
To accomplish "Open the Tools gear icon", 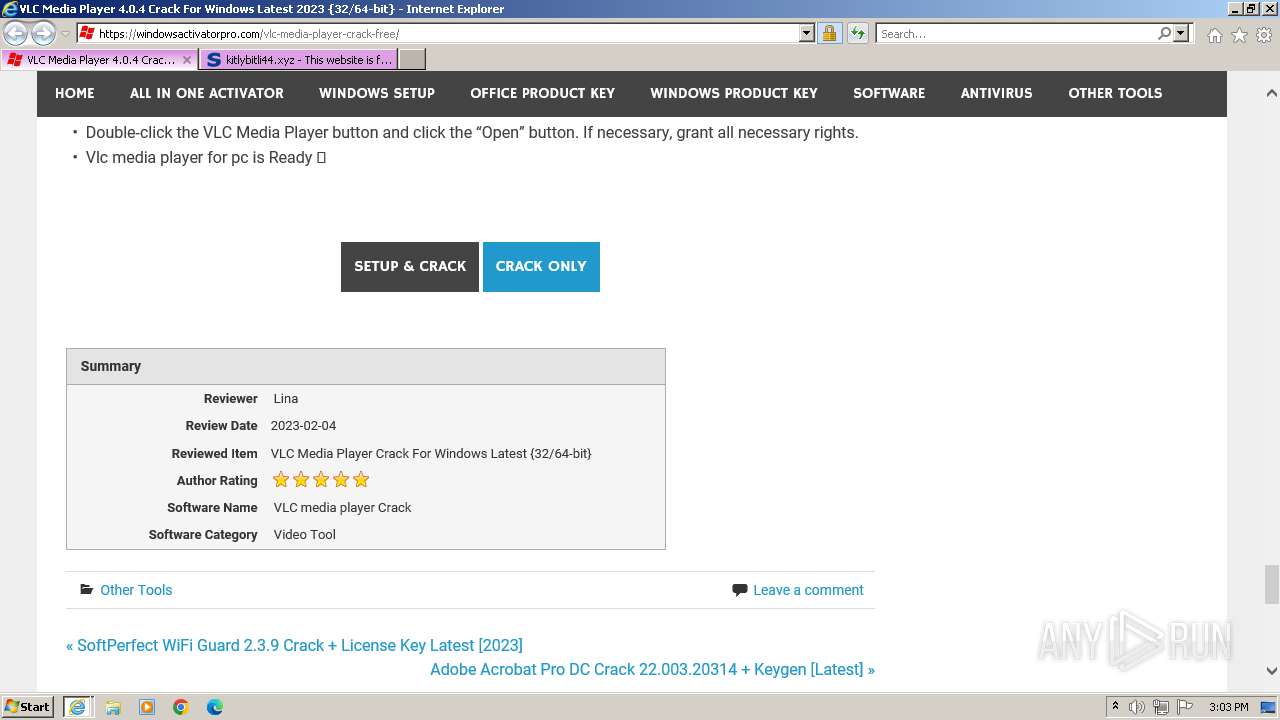I will coord(1264,35).
